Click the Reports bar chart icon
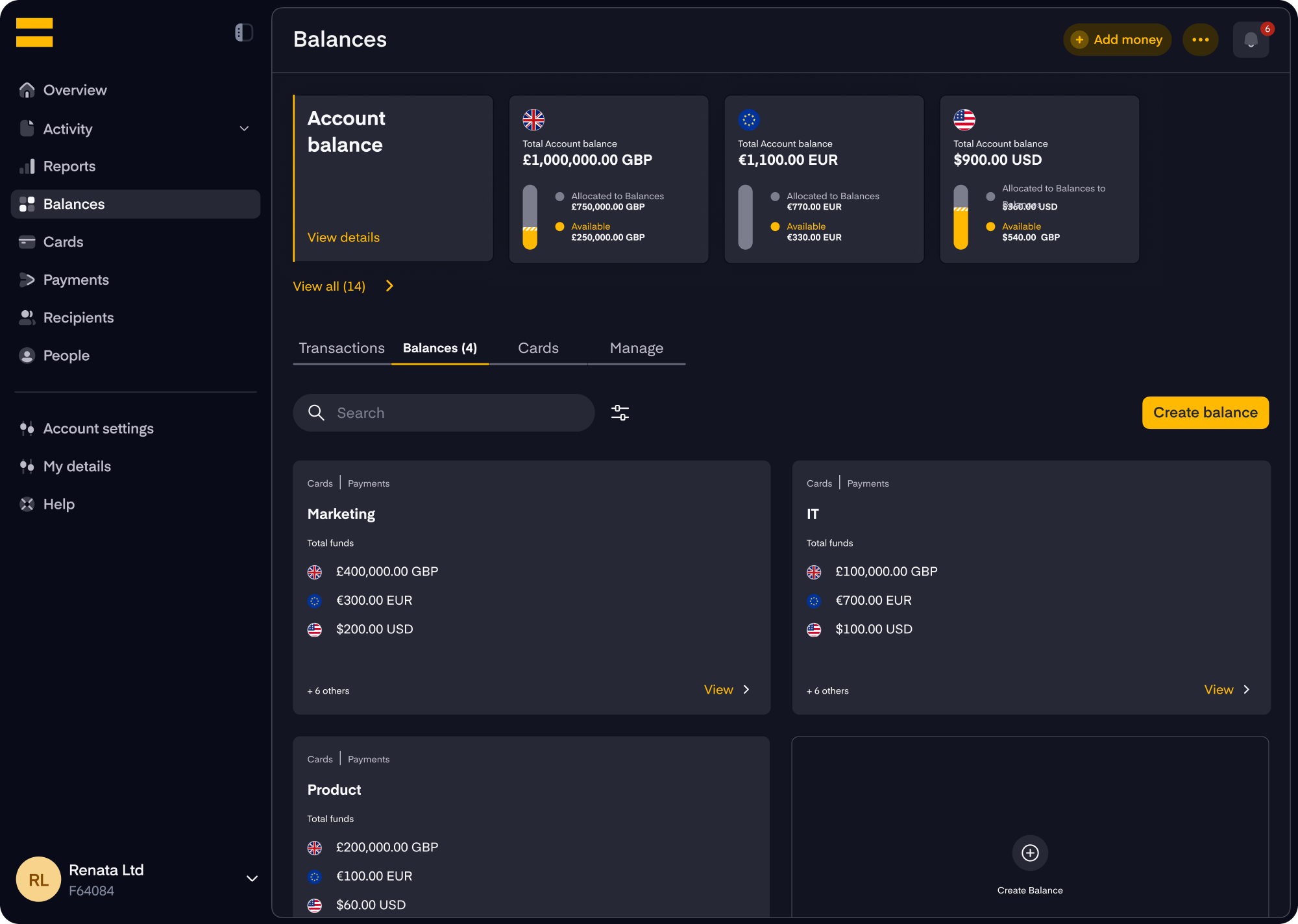This screenshot has width=1298, height=924. (27, 167)
